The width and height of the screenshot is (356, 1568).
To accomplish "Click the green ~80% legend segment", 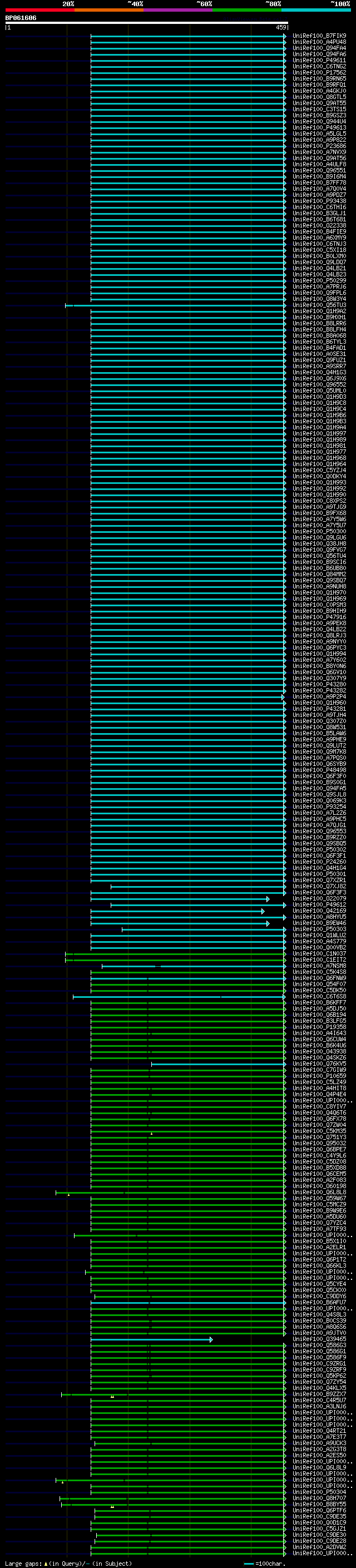I will point(247,10).
